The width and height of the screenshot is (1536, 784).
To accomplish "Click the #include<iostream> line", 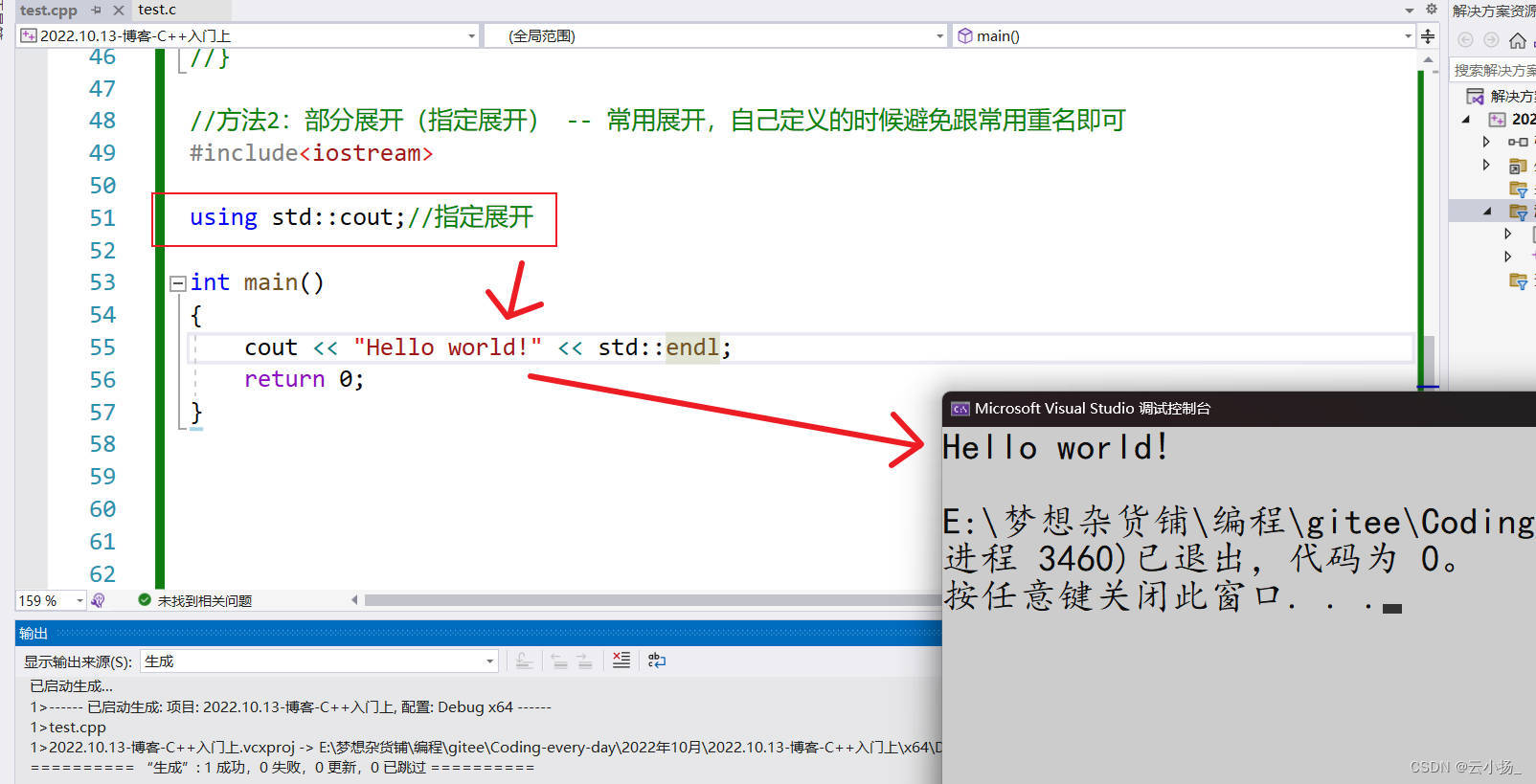I will tap(311, 153).
